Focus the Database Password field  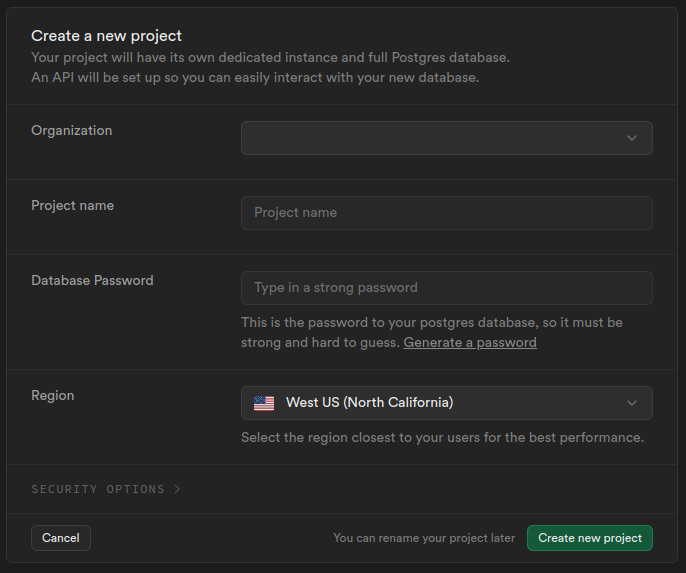pos(447,288)
